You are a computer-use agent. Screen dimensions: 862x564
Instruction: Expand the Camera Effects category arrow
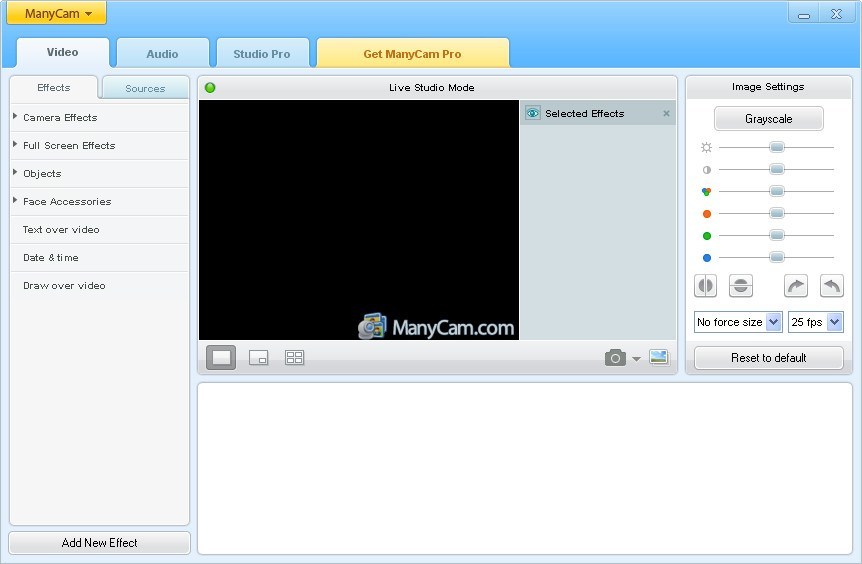pyautogui.click(x=15, y=117)
